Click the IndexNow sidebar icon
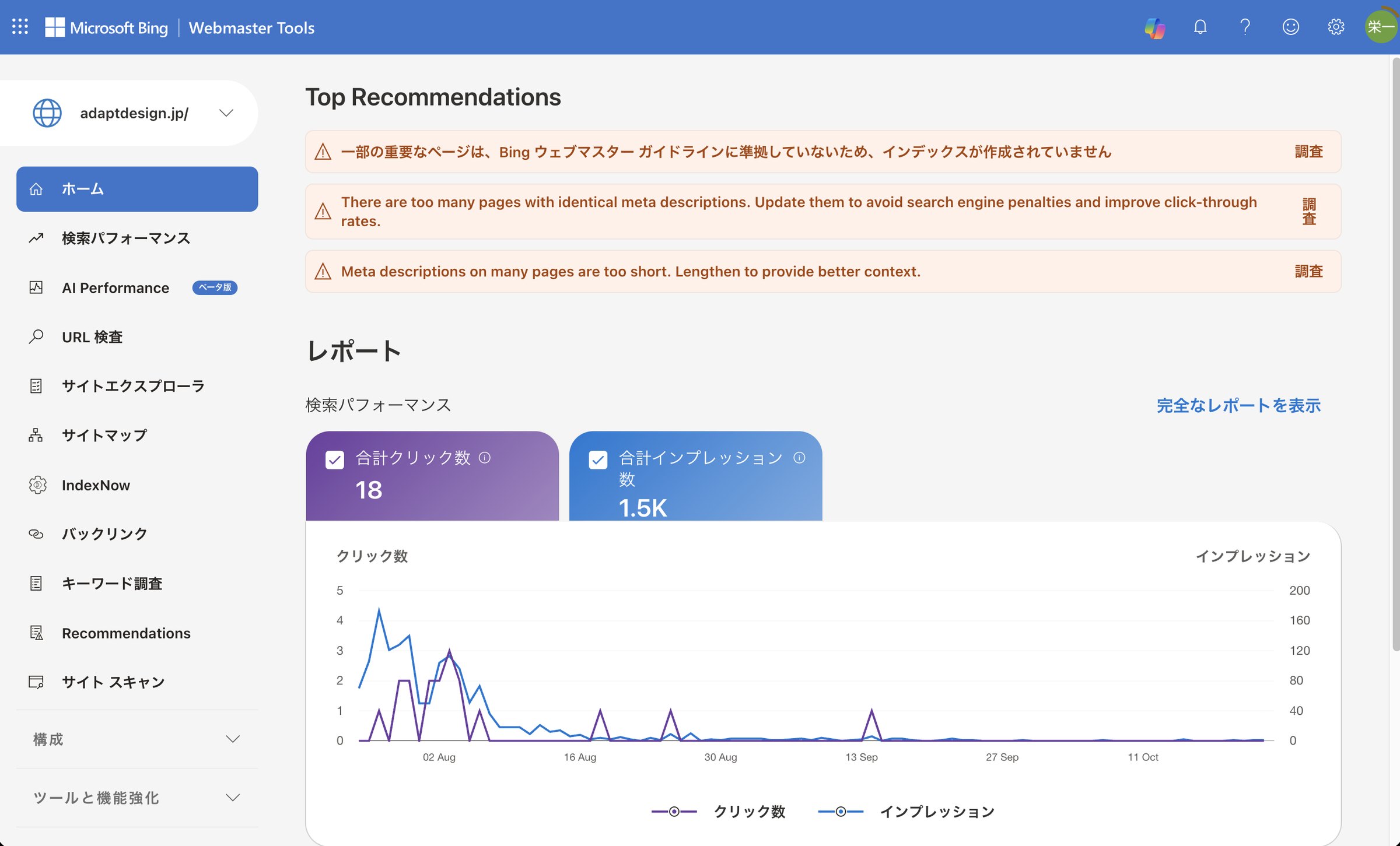The width and height of the screenshot is (1400, 846). pos(37,485)
